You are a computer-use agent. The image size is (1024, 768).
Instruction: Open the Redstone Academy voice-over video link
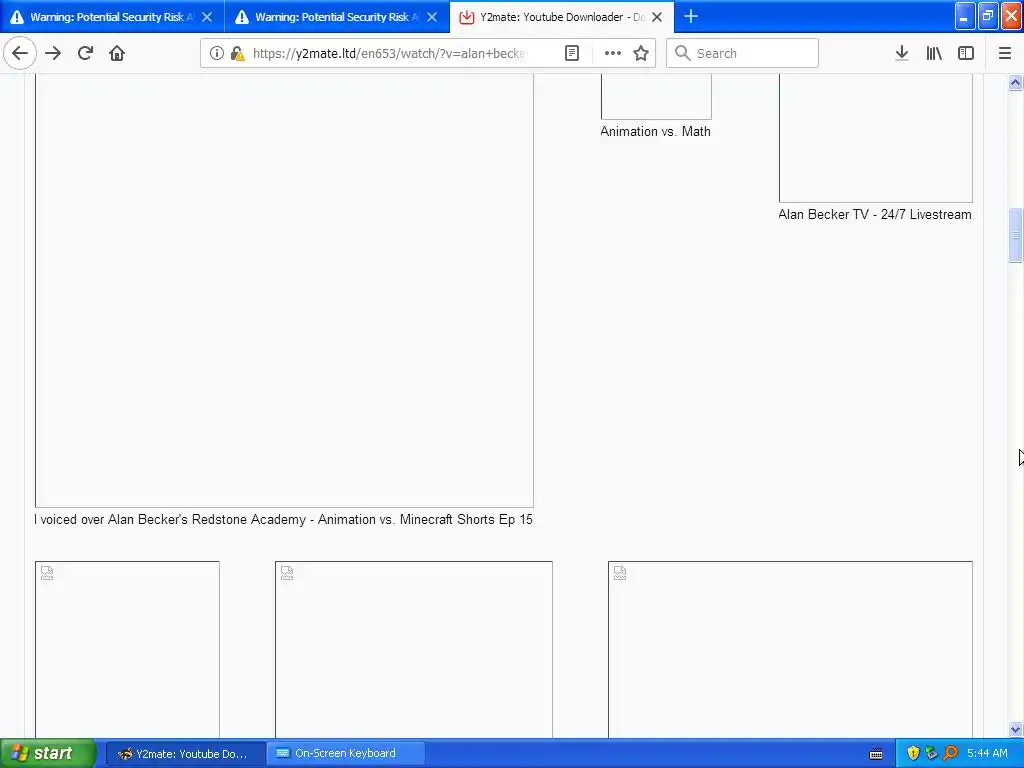(283, 520)
